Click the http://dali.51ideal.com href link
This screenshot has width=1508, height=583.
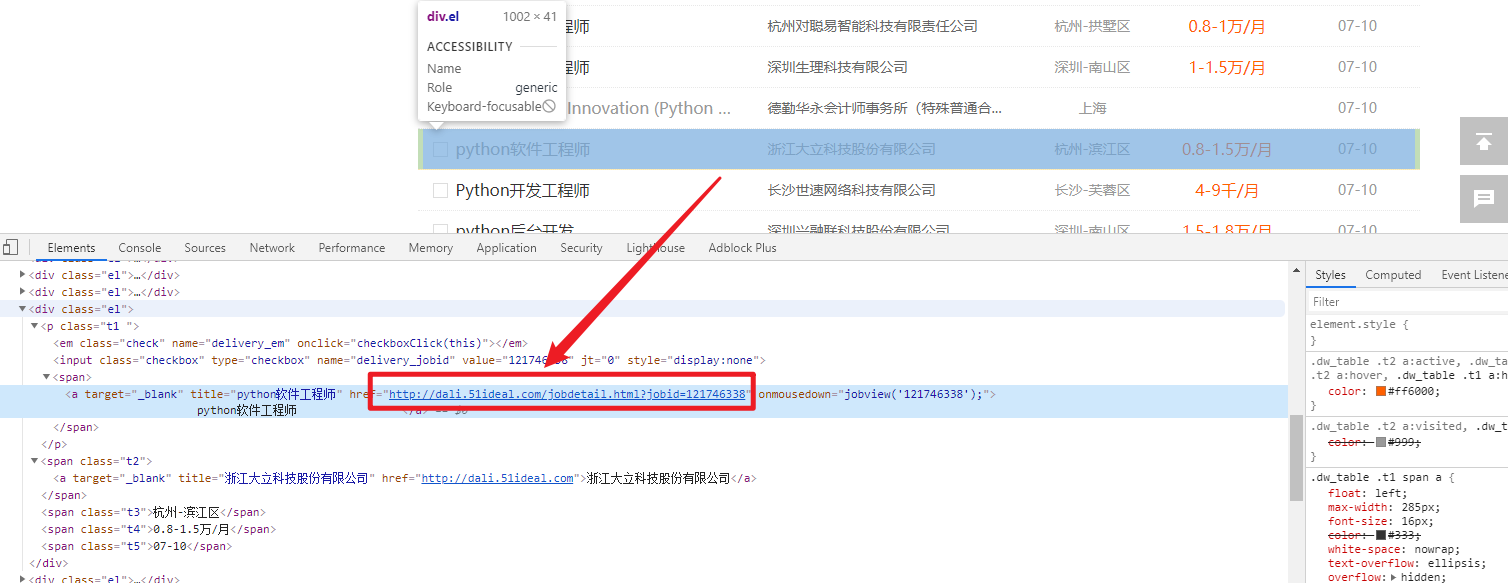point(498,478)
